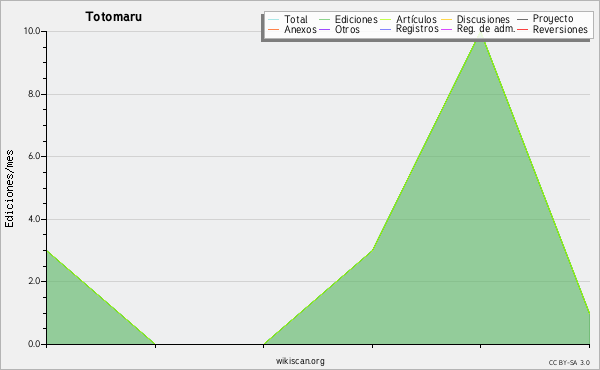The height and width of the screenshot is (370, 600).
Task: Click the Reversiones legend label
Action: [x=560, y=30]
